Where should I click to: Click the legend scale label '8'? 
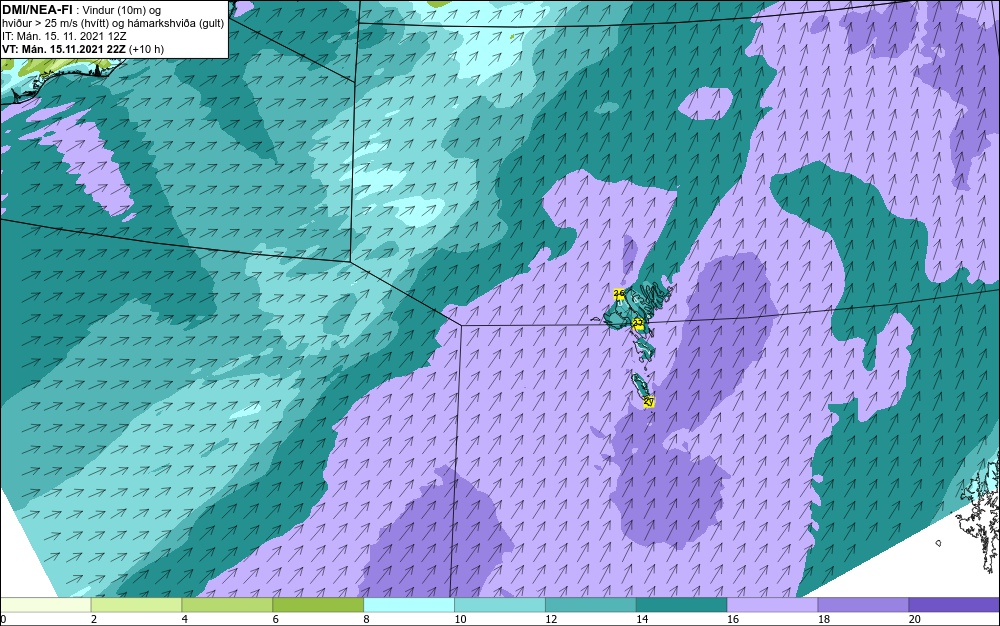point(366,619)
